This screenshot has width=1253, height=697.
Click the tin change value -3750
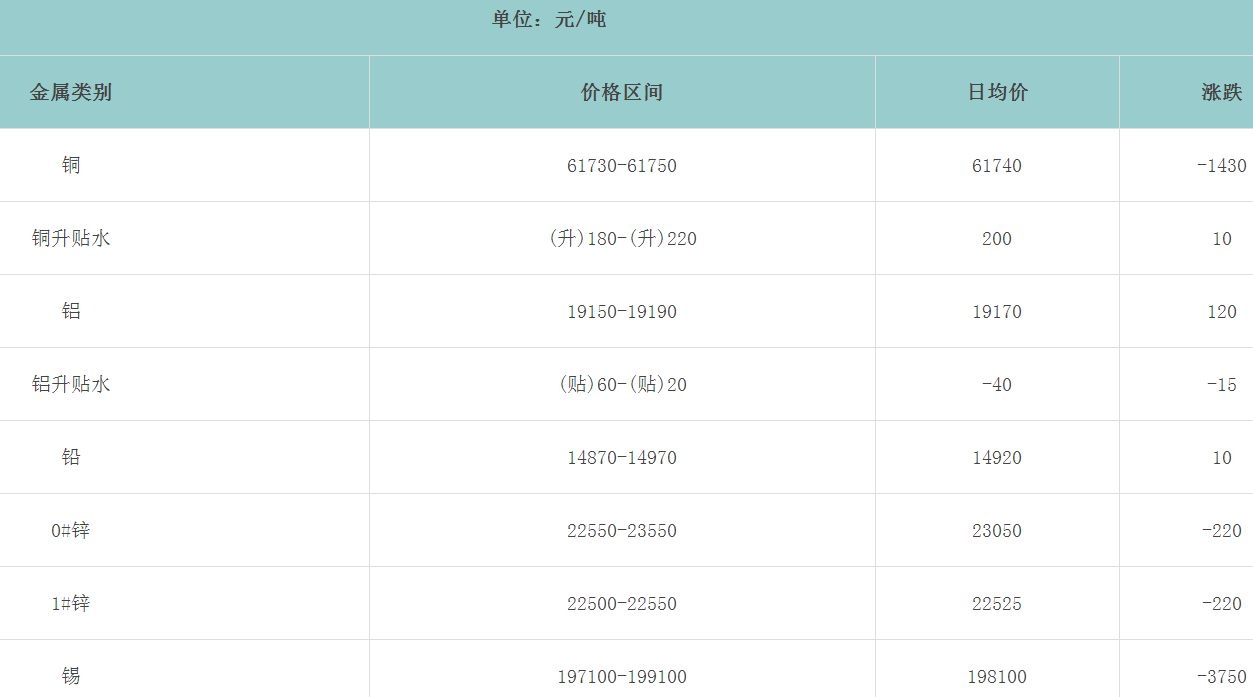pos(1221,677)
